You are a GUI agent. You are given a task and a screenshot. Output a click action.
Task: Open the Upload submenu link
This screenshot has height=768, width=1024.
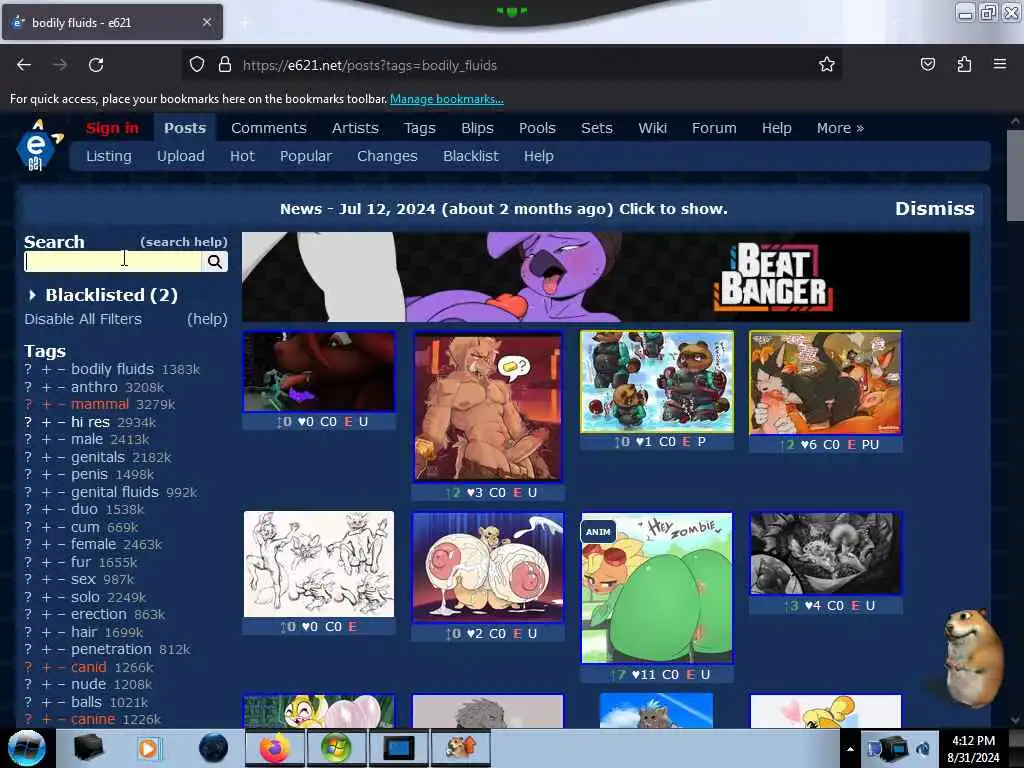180,156
